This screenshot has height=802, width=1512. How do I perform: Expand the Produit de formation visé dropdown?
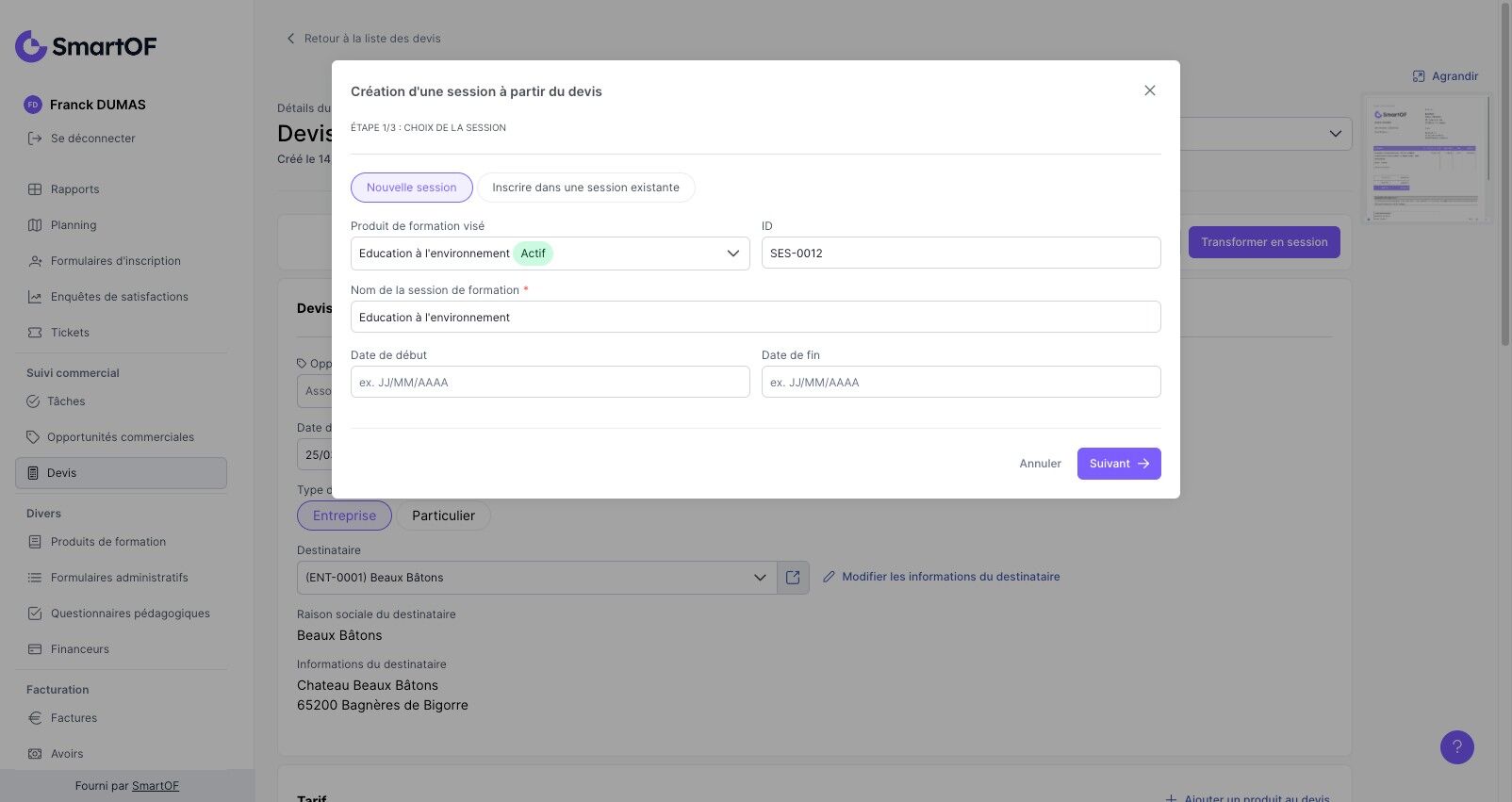(732, 254)
